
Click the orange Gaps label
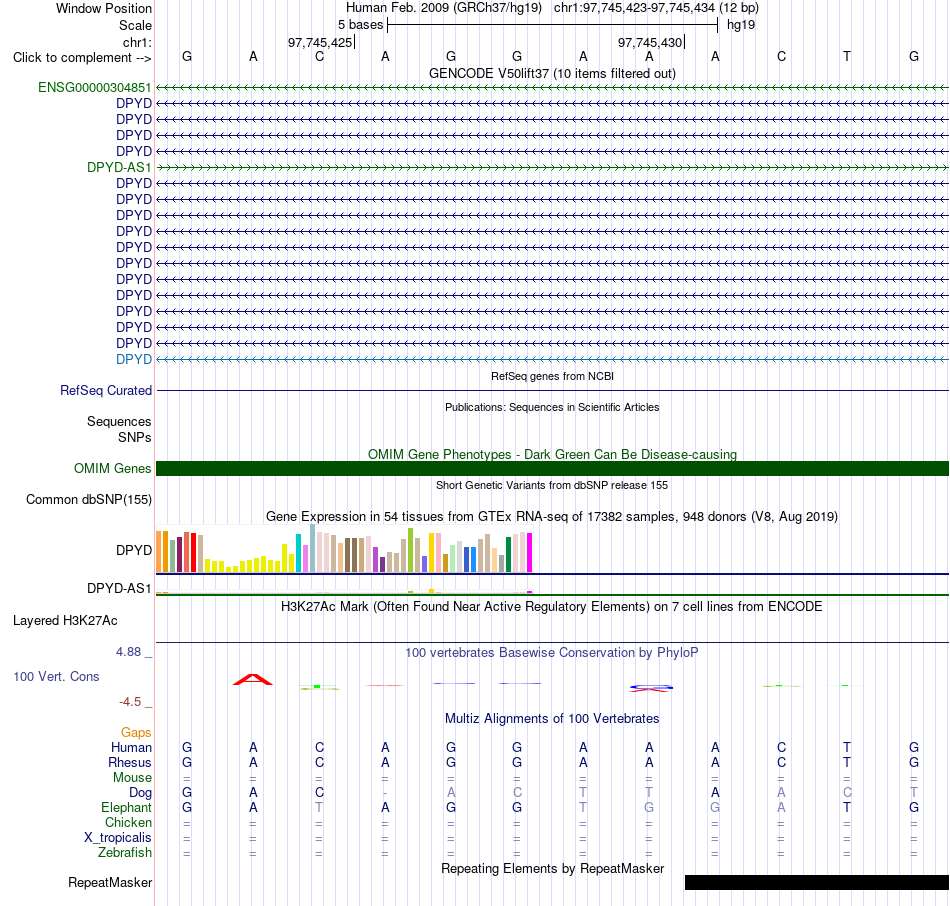point(136,733)
